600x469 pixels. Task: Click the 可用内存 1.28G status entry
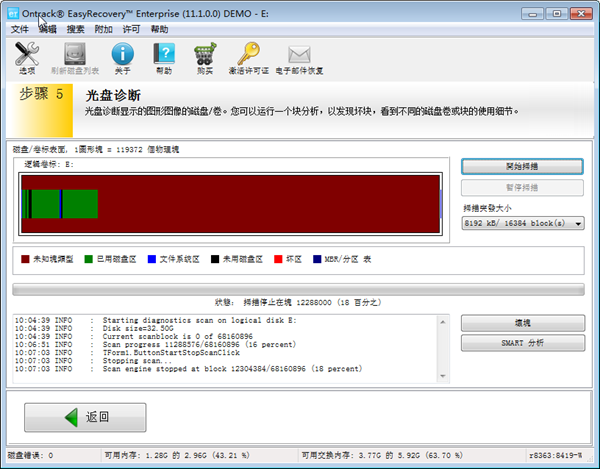click(177, 455)
